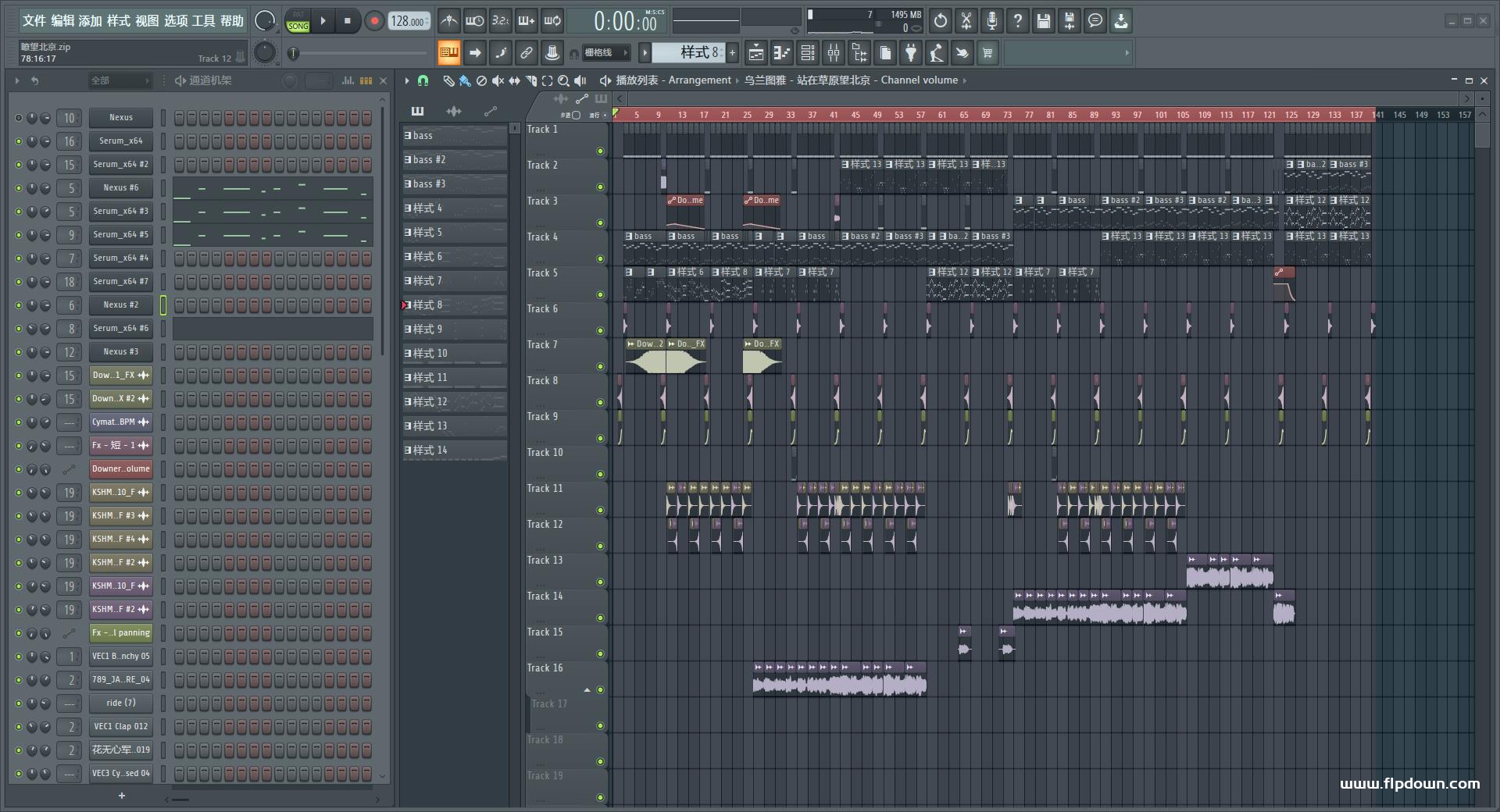Open the channel rack options menu arrow

click(17, 80)
